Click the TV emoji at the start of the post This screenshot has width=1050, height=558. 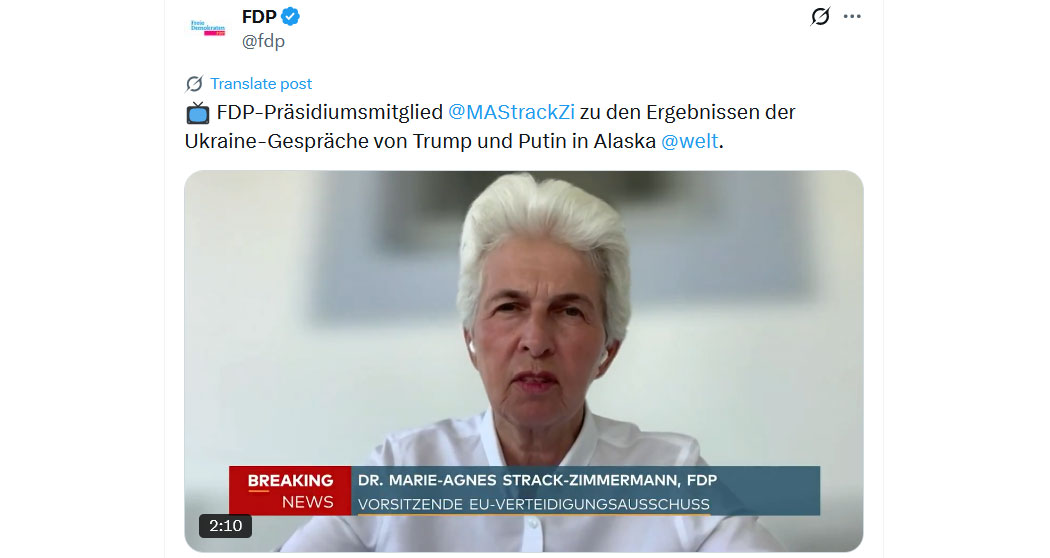coord(198,113)
